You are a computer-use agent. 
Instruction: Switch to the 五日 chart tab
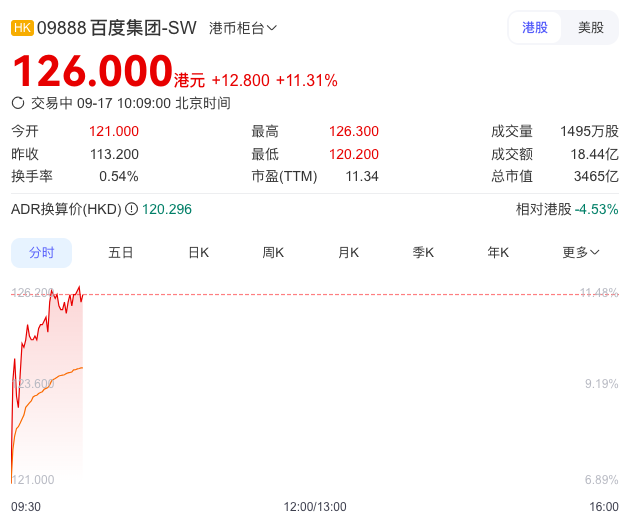121,252
